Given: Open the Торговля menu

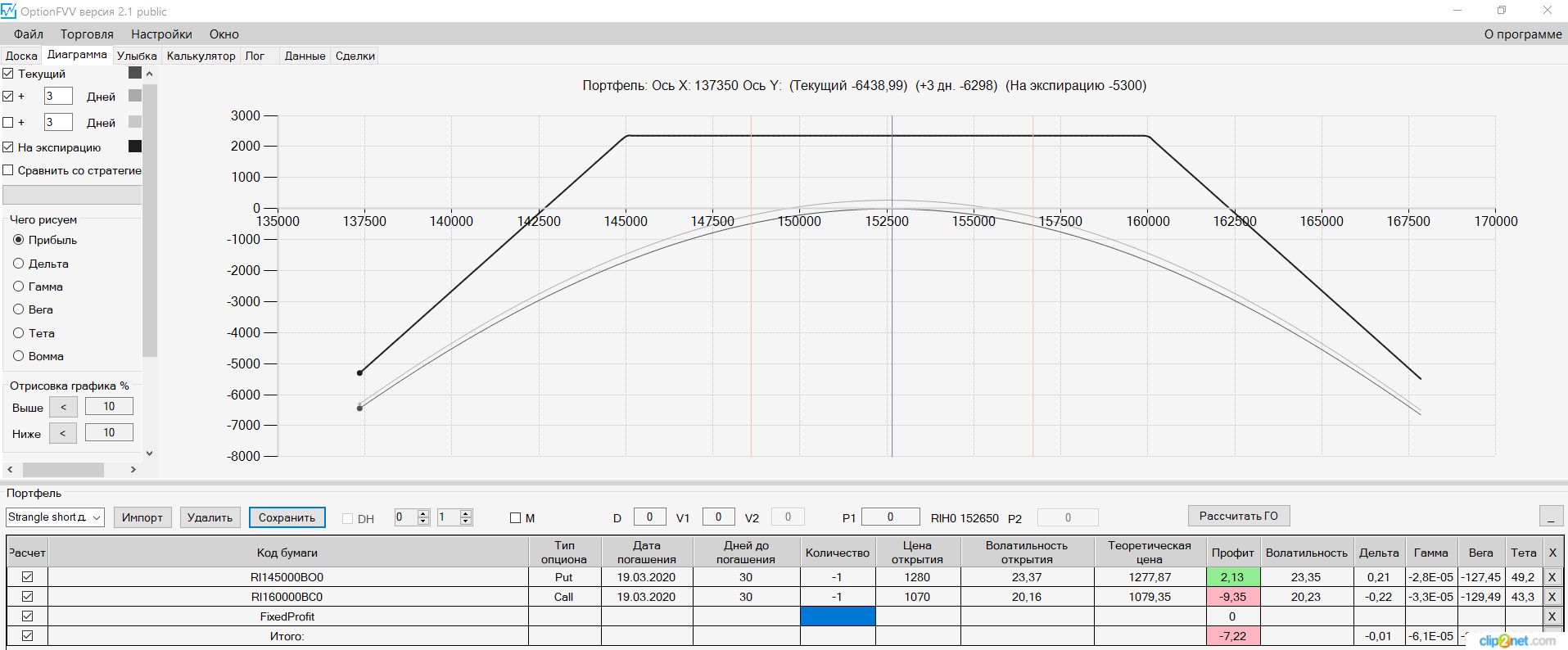Looking at the screenshot, I should click(87, 34).
